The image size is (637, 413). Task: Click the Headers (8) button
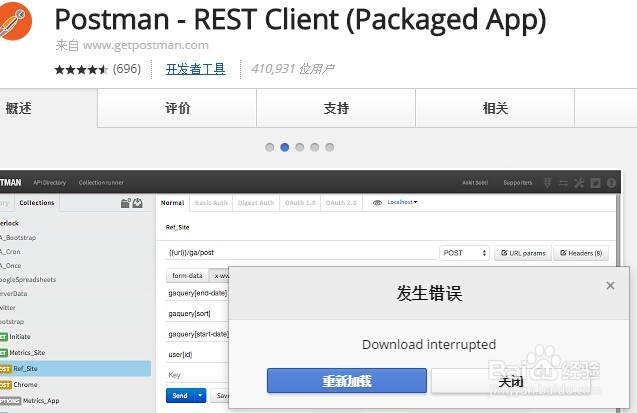581,253
